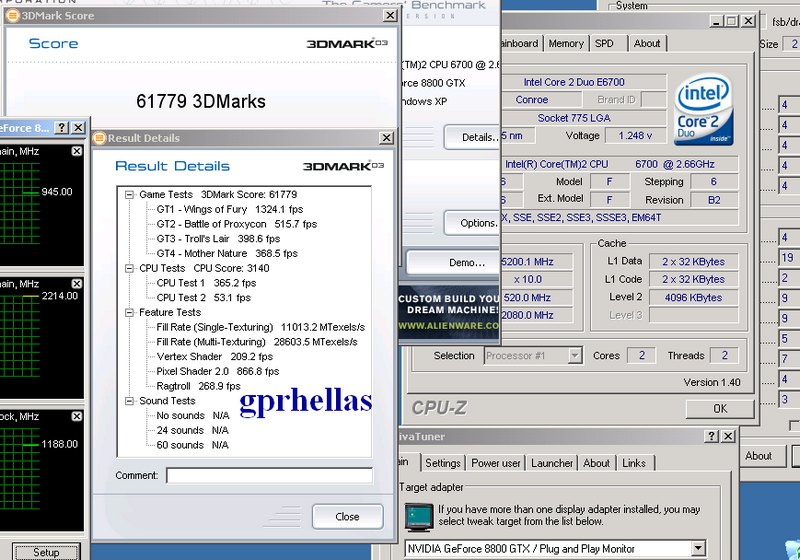Open the RivaTuner target adapter dropdown

[698, 549]
